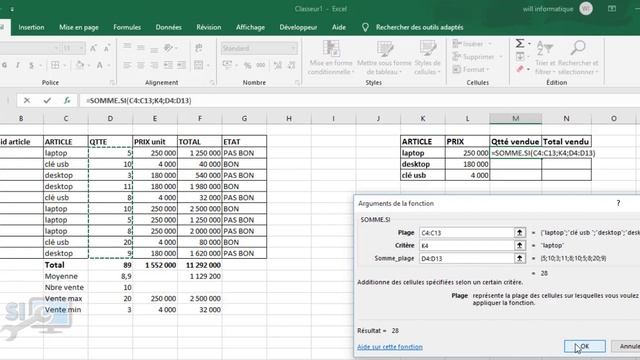Click the OK button in dialog
The image size is (640, 360).
[x=584, y=346]
